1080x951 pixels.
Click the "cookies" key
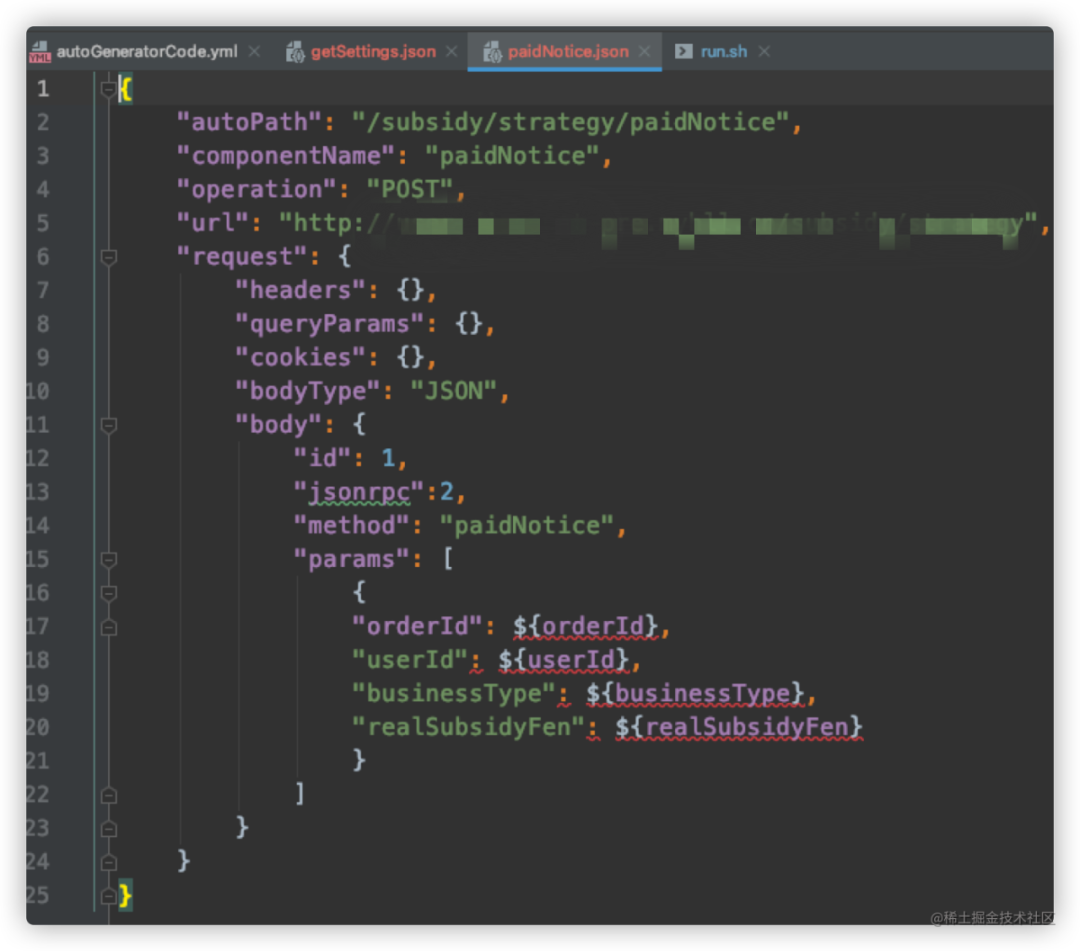click(300, 358)
